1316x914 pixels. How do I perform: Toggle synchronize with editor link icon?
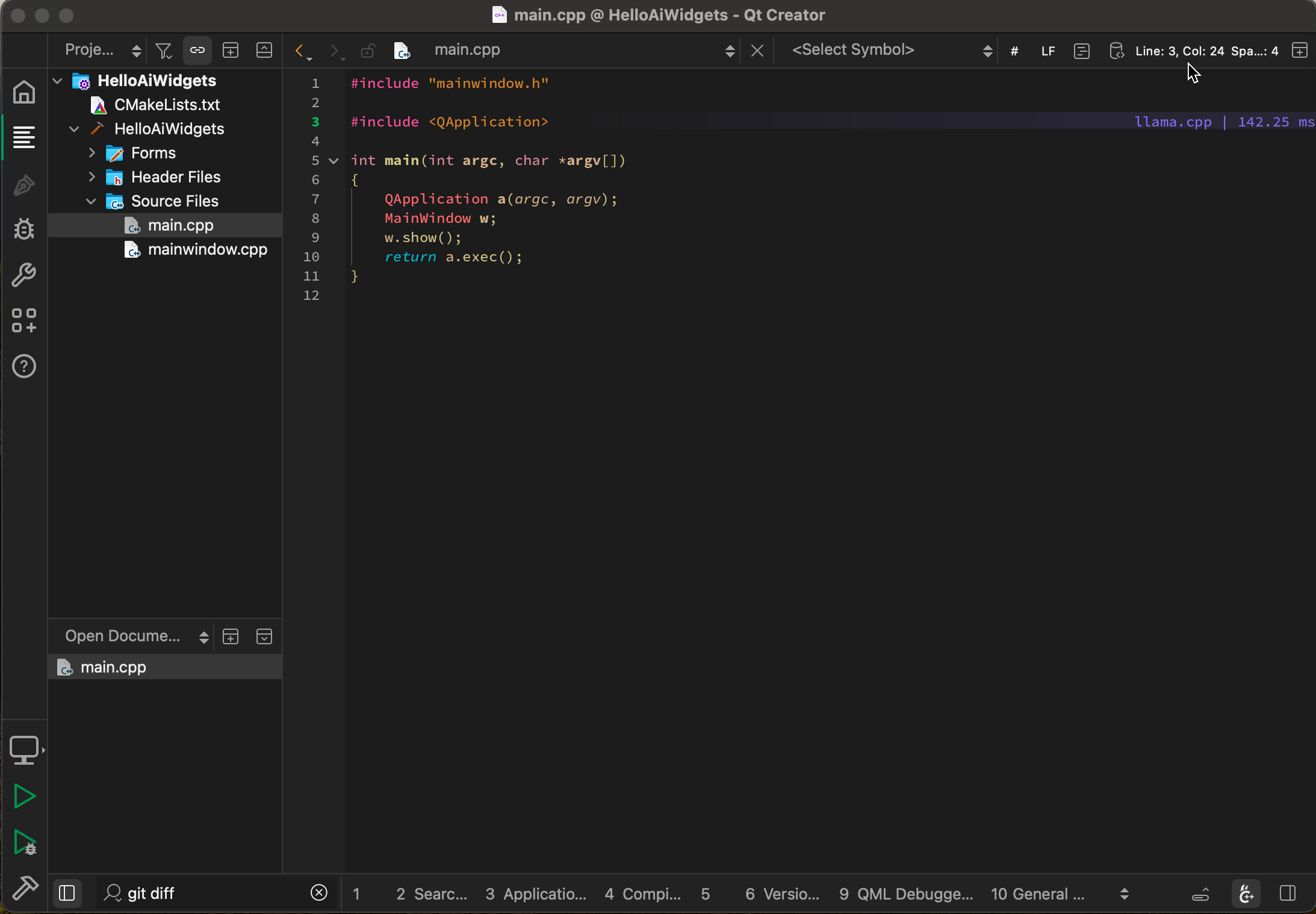coord(197,51)
